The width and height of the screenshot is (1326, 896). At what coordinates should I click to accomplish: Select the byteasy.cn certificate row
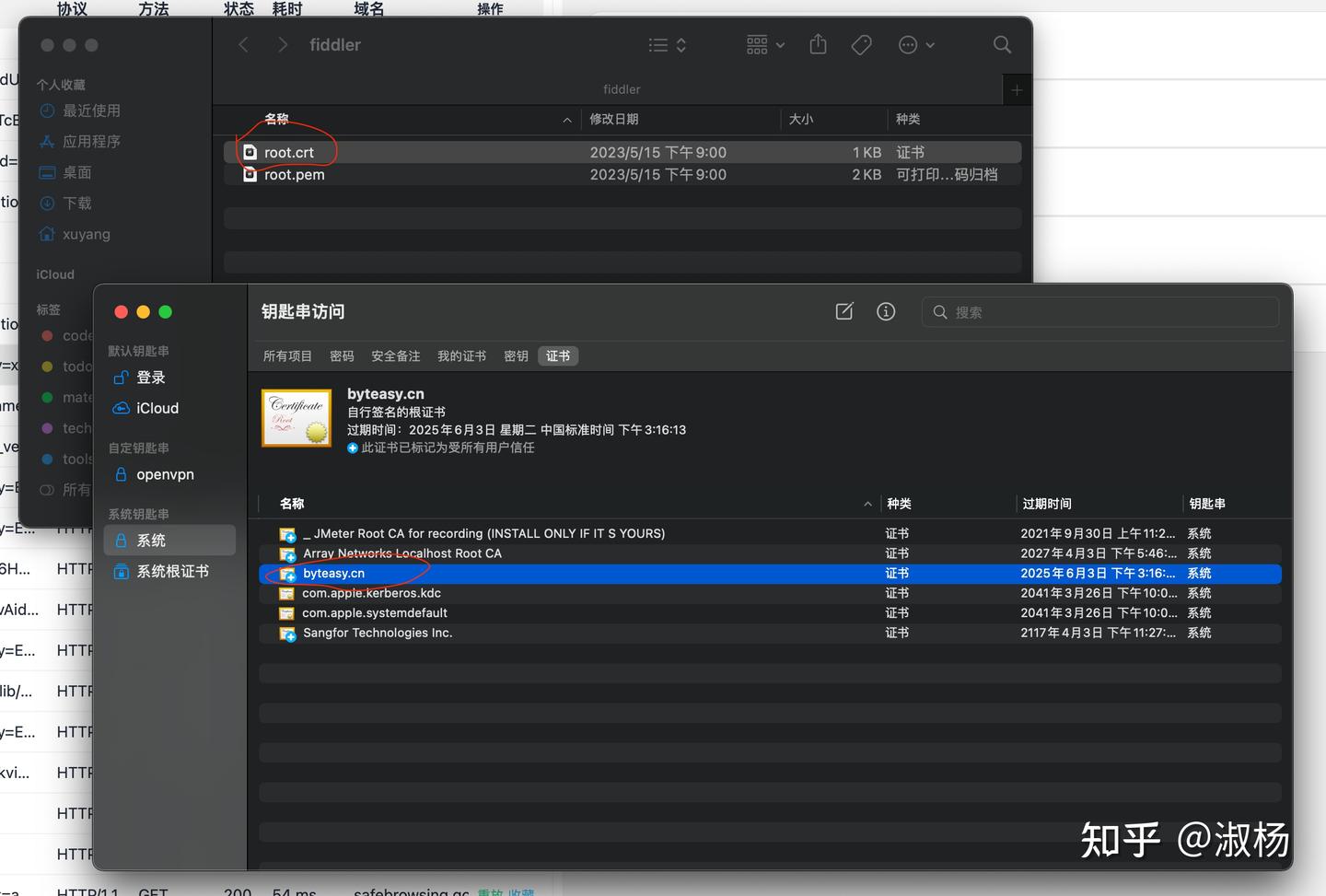(x=770, y=573)
